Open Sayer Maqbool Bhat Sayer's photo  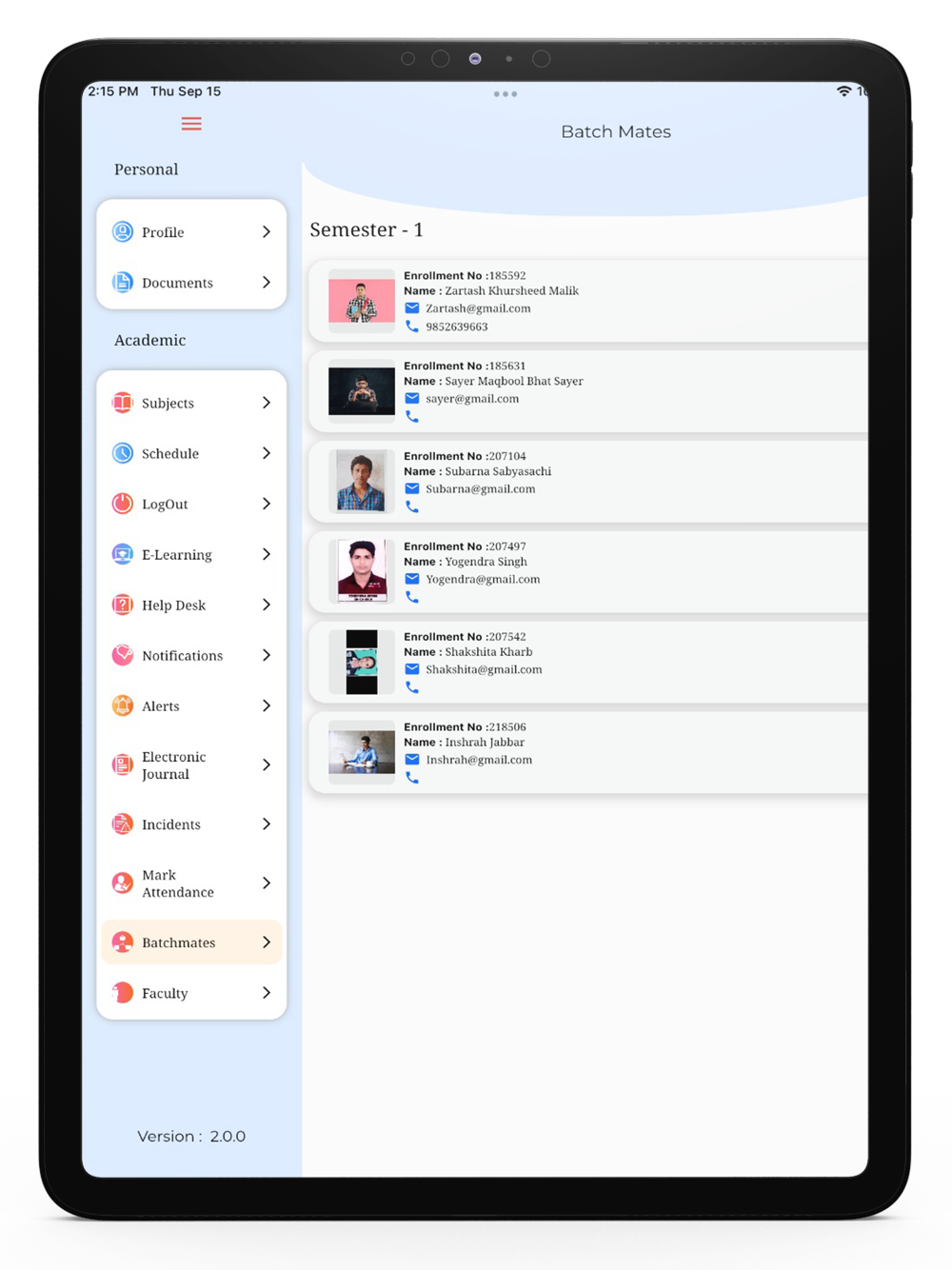(362, 391)
